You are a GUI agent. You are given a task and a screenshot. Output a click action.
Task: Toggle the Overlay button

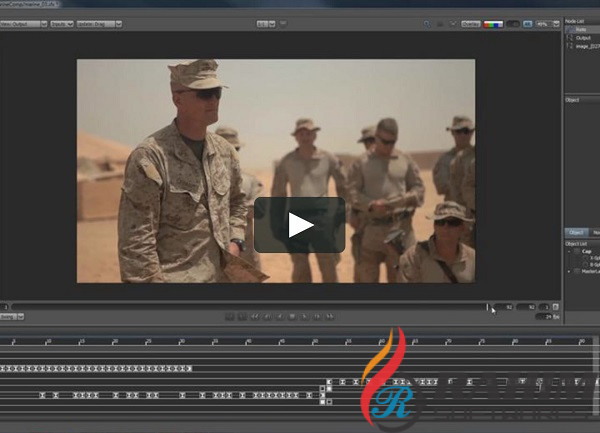tap(471, 24)
